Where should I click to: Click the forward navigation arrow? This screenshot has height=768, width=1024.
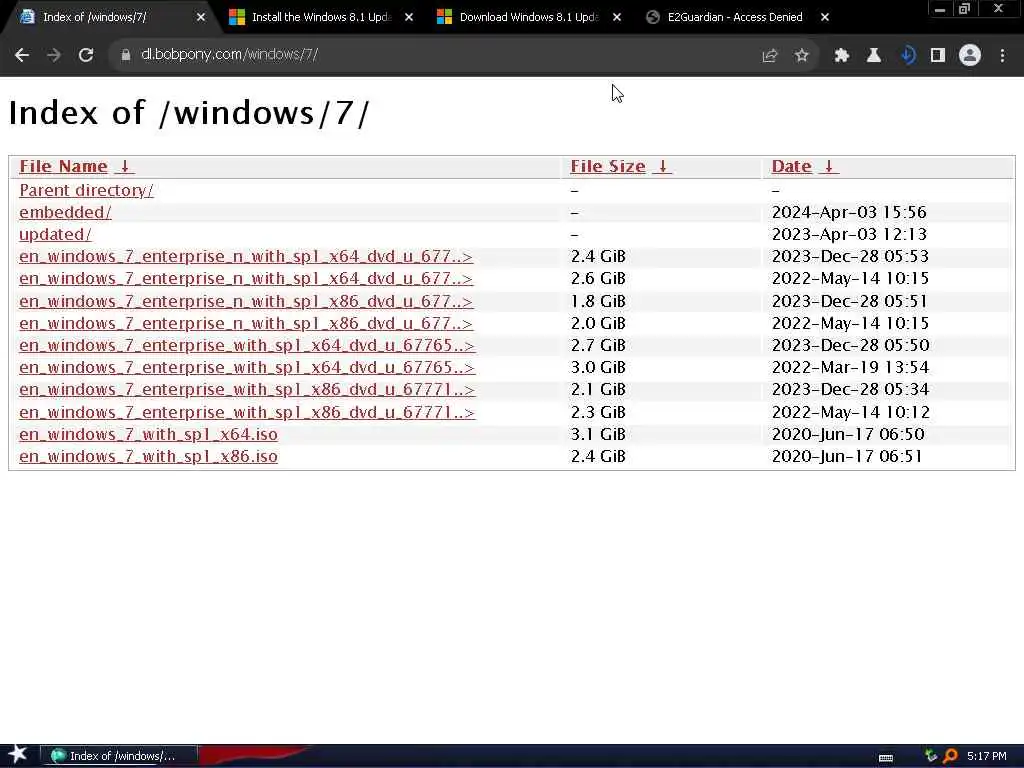click(x=54, y=56)
